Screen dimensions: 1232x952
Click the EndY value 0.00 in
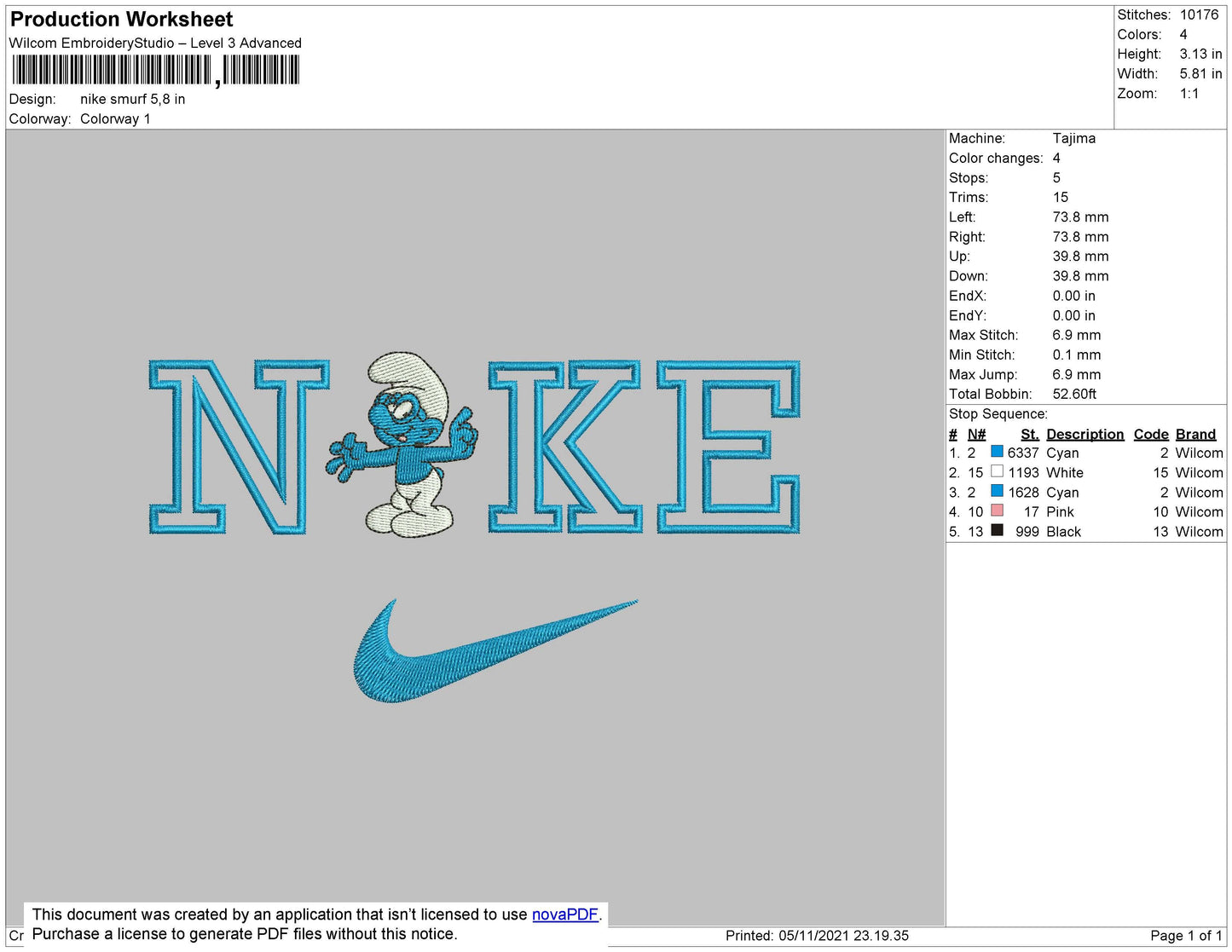(1074, 314)
